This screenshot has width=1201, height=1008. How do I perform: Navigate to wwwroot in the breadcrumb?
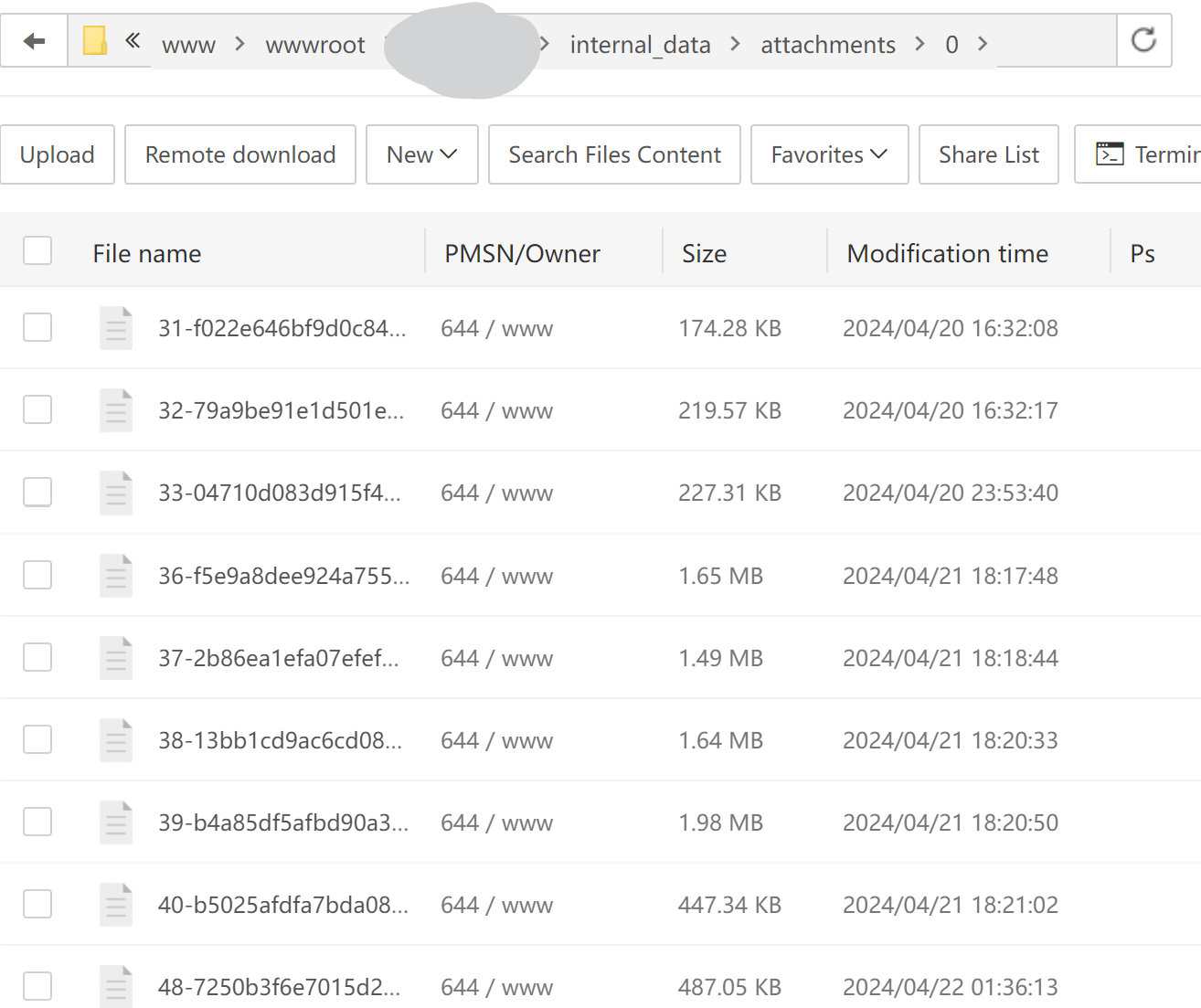tap(315, 45)
